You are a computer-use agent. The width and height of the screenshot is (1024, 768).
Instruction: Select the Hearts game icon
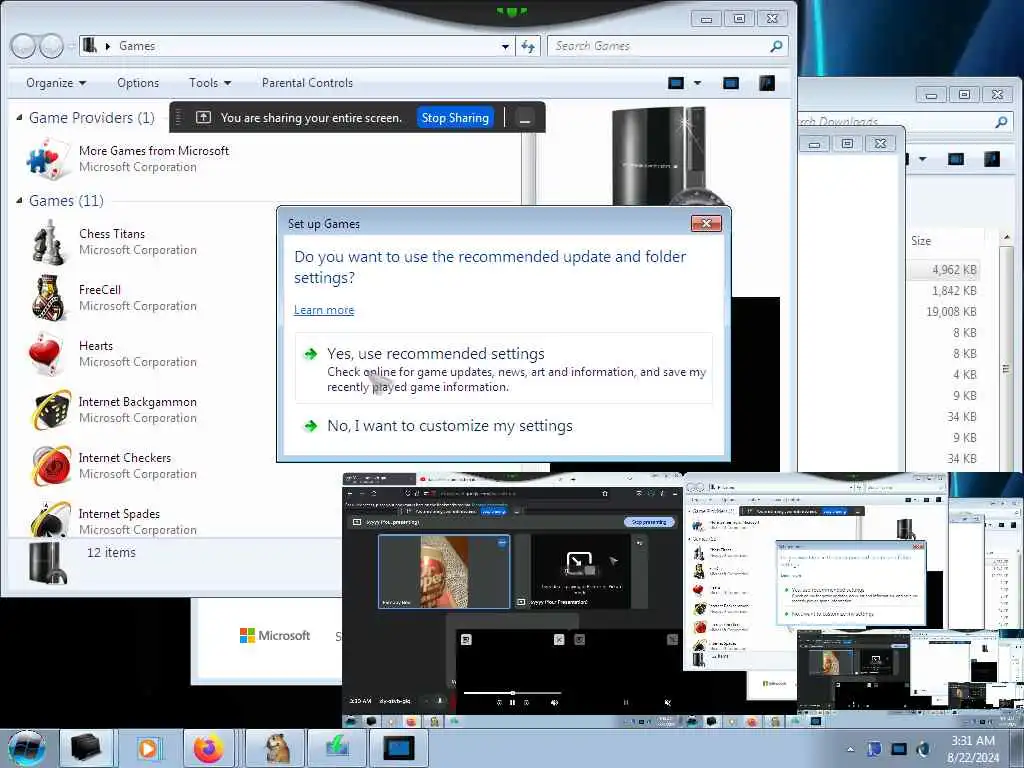(x=47, y=354)
